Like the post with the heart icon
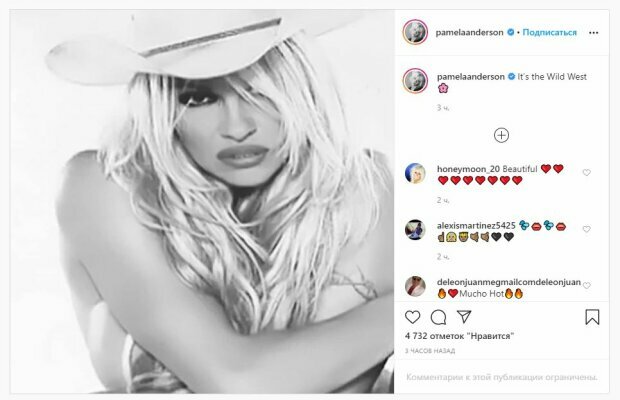 pos(412,317)
